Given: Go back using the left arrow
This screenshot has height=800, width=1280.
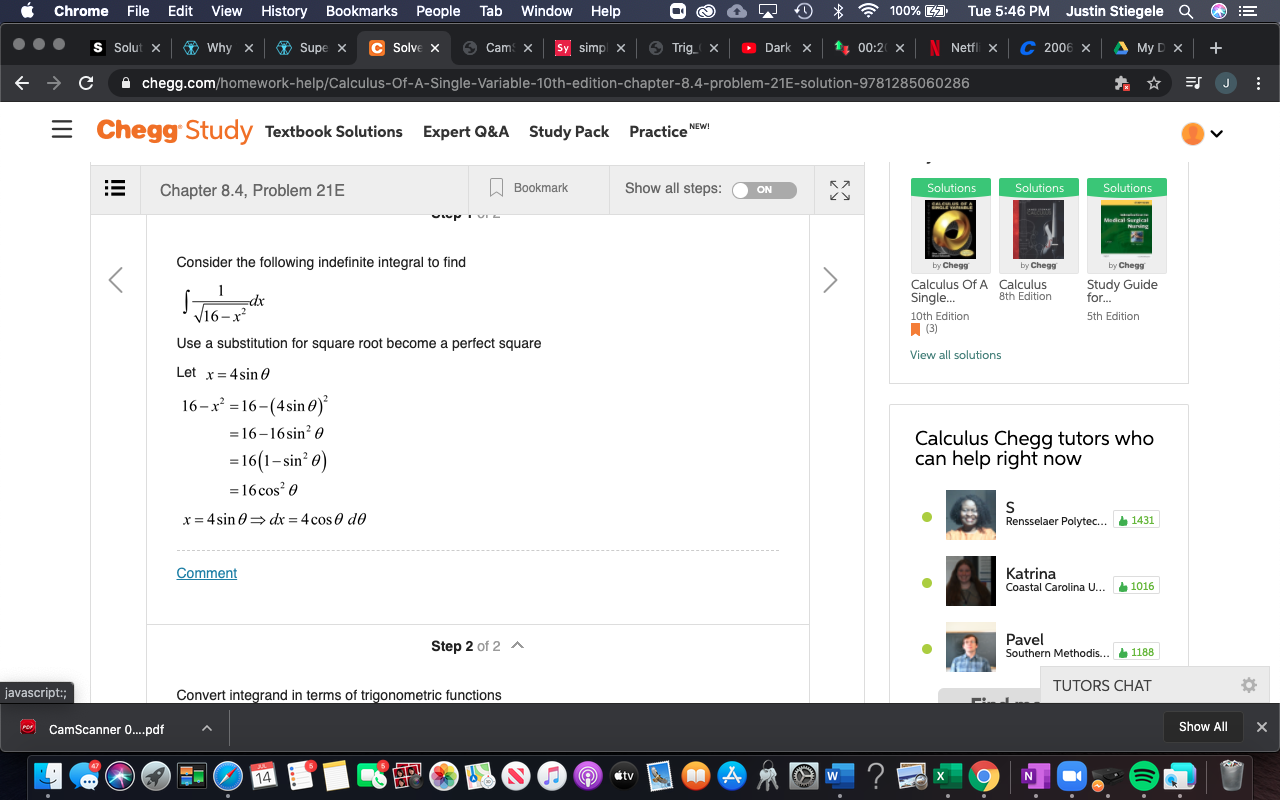Looking at the screenshot, I should click(115, 280).
